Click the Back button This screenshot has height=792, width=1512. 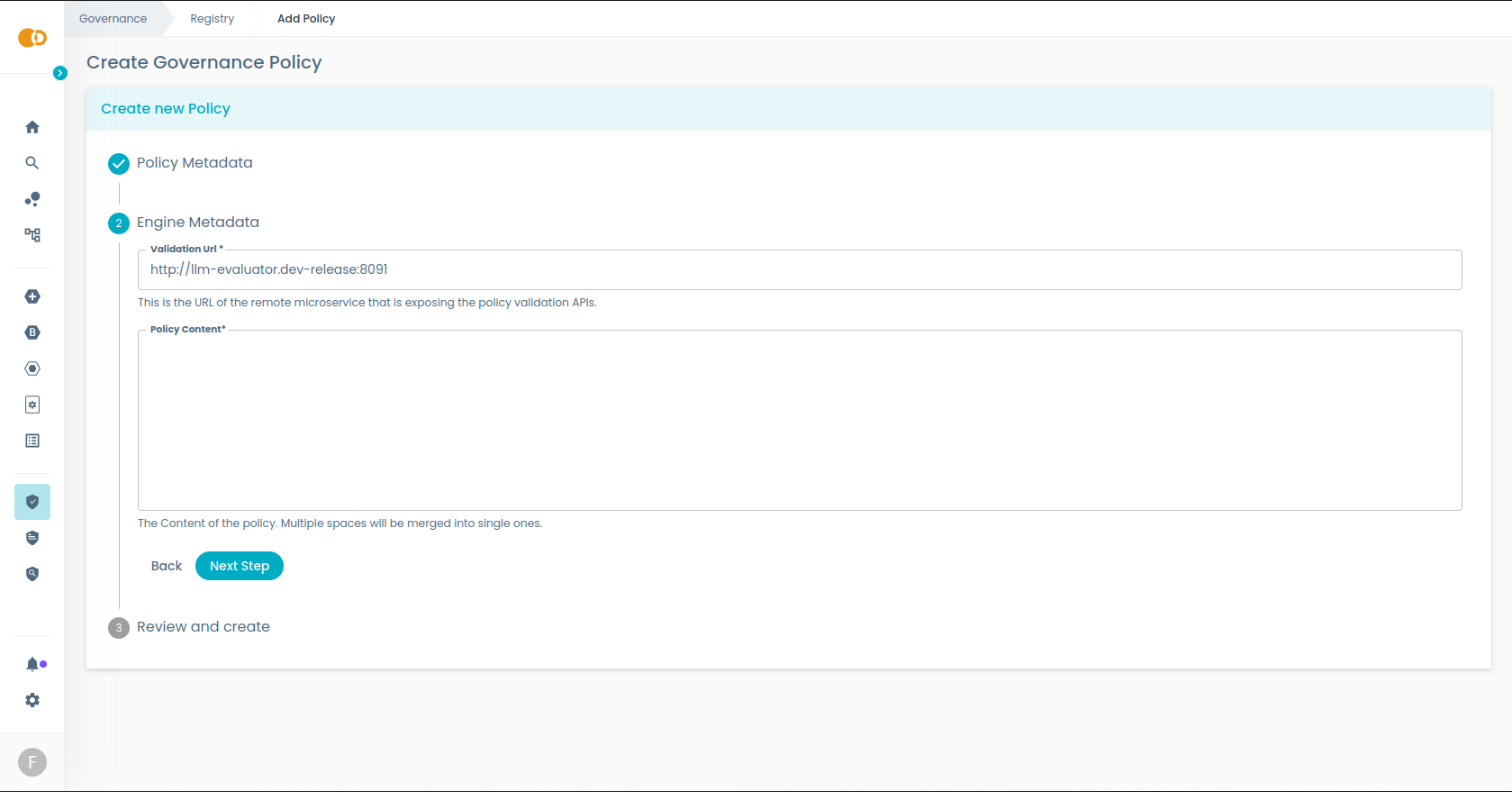pyautogui.click(x=167, y=566)
